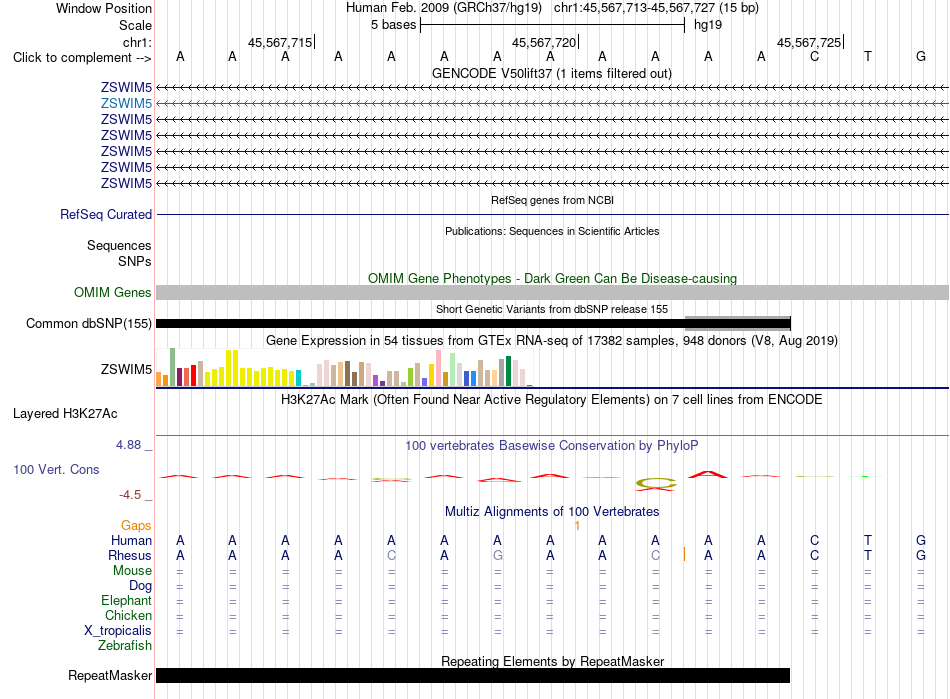Select the X_tropicalis alignment row label
950x699 pixels.
[x=118, y=631]
